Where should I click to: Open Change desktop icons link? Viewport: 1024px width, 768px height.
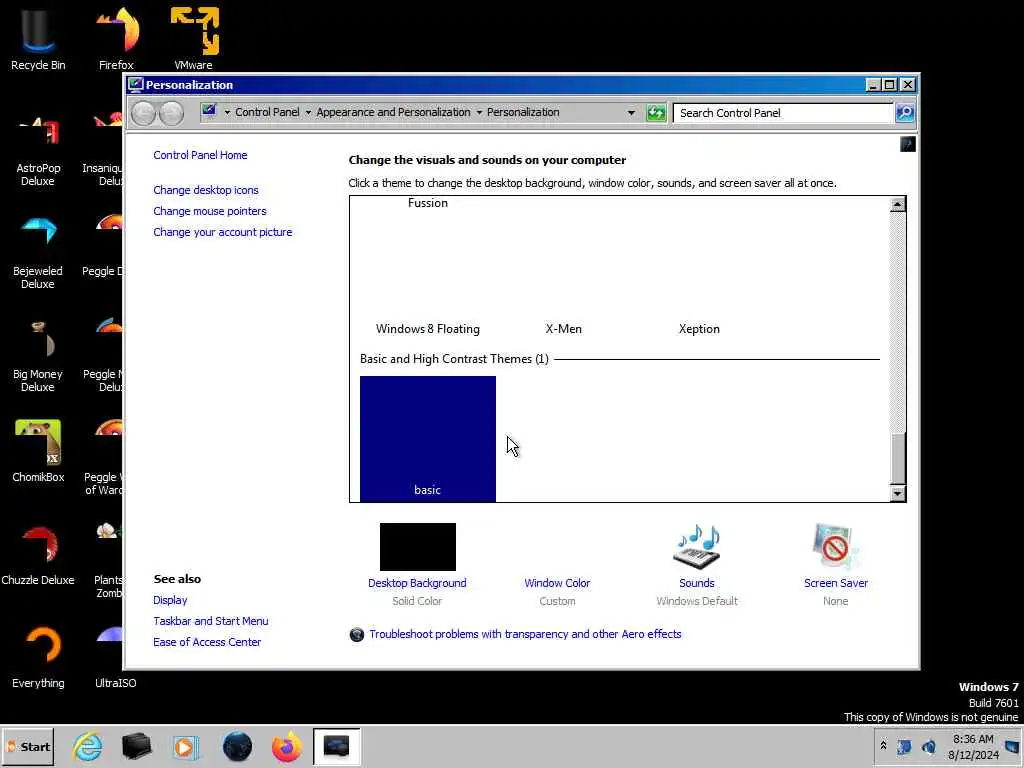coord(206,190)
